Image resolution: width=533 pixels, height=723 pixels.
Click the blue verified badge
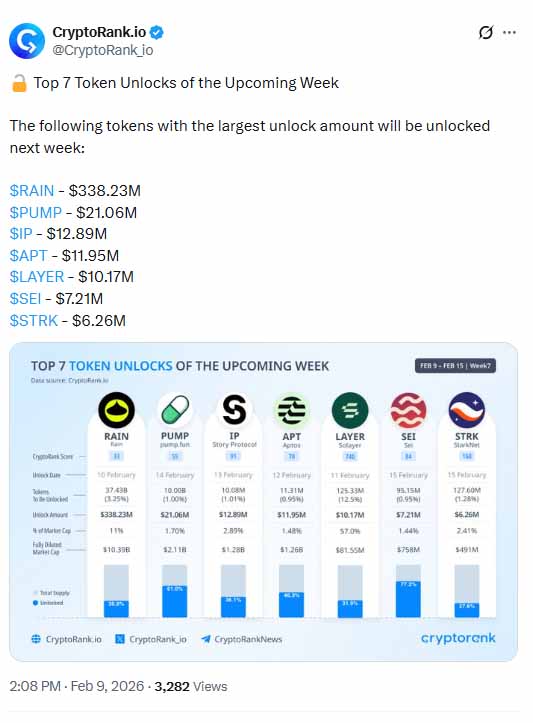click(x=157, y=32)
